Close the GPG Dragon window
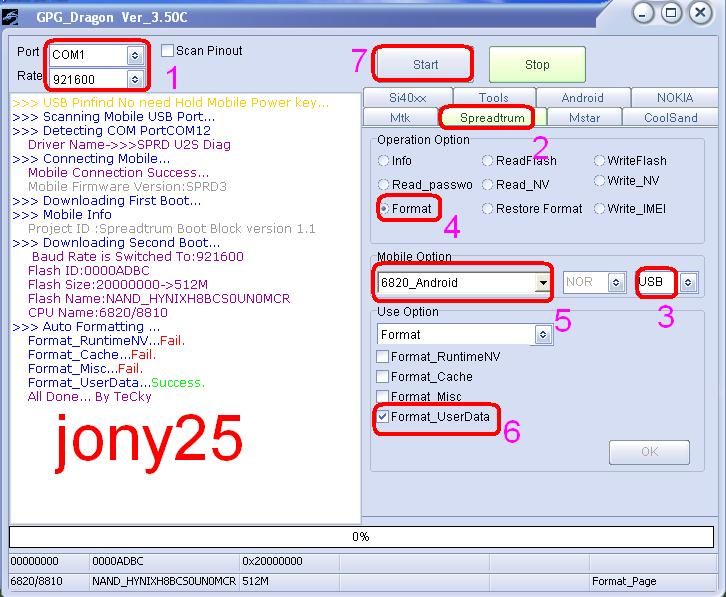This screenshot has width=726, height=597. (x=701, y=13)
